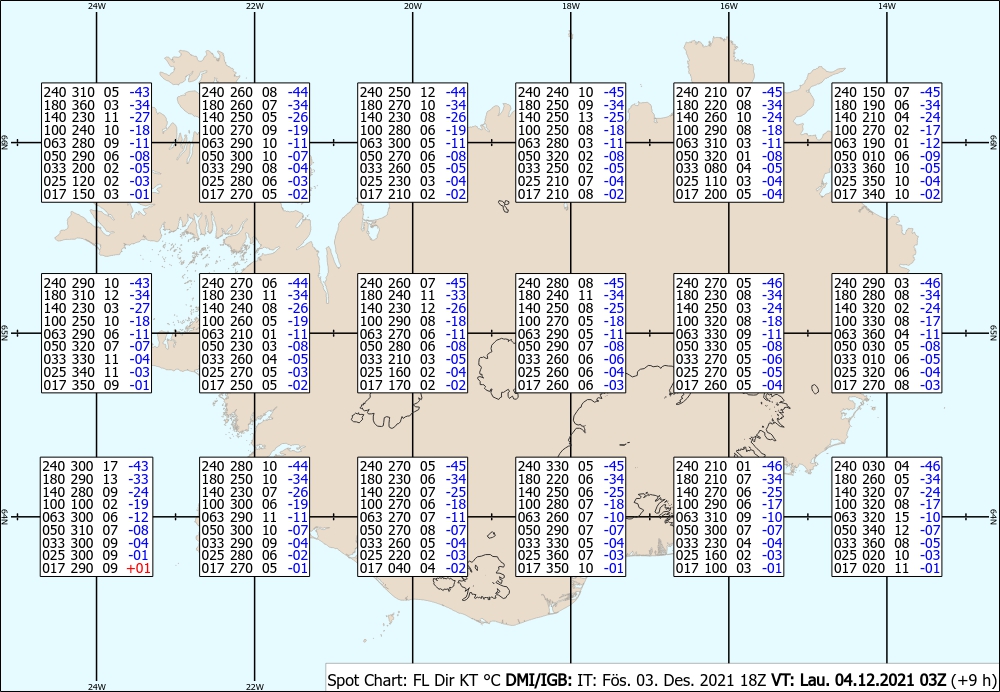
Task: Pick the row '240 150 07 -45'
Action: [x=887, y=92]
